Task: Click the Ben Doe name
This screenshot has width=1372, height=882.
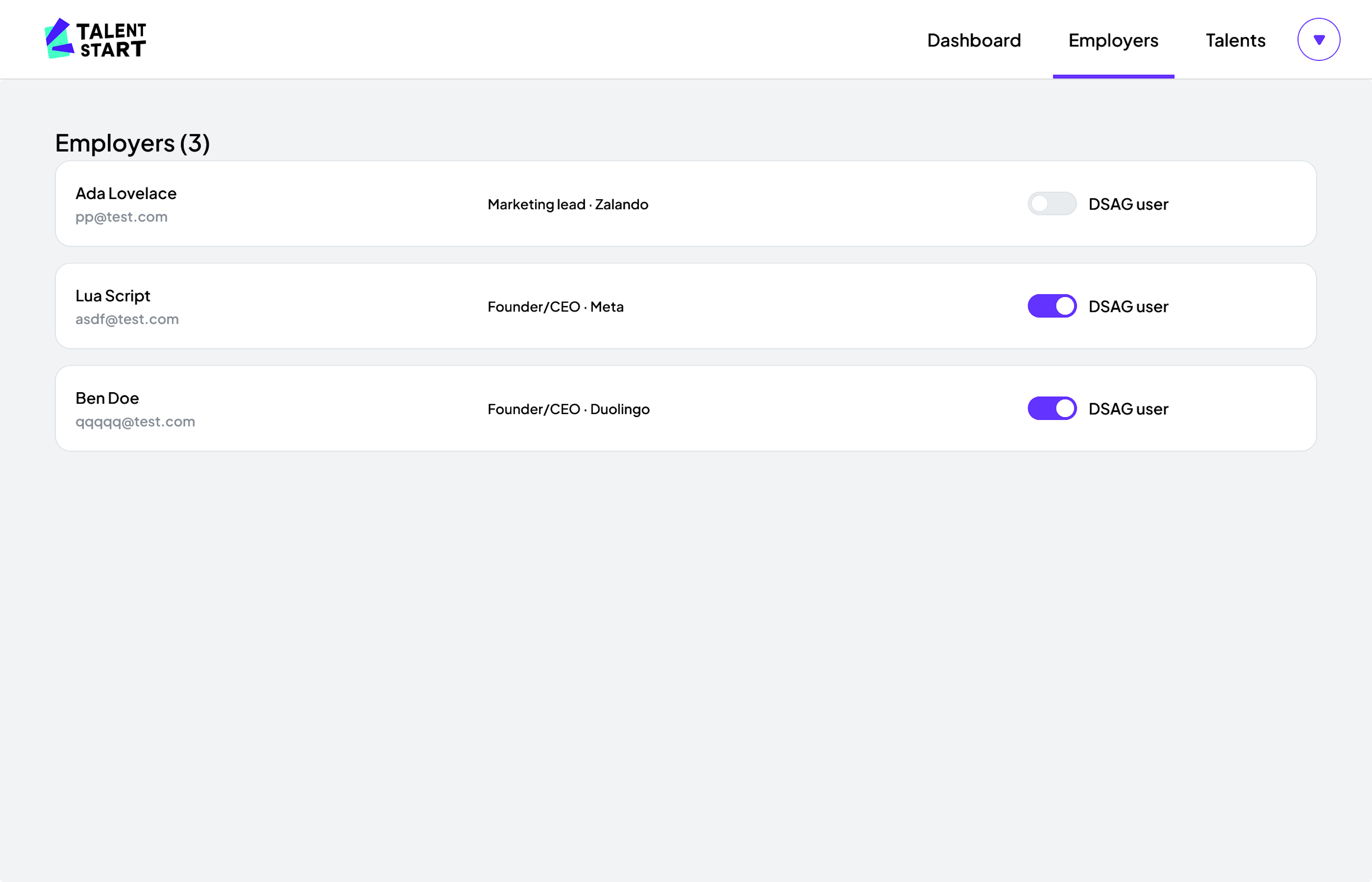Action: click(107, 398)
